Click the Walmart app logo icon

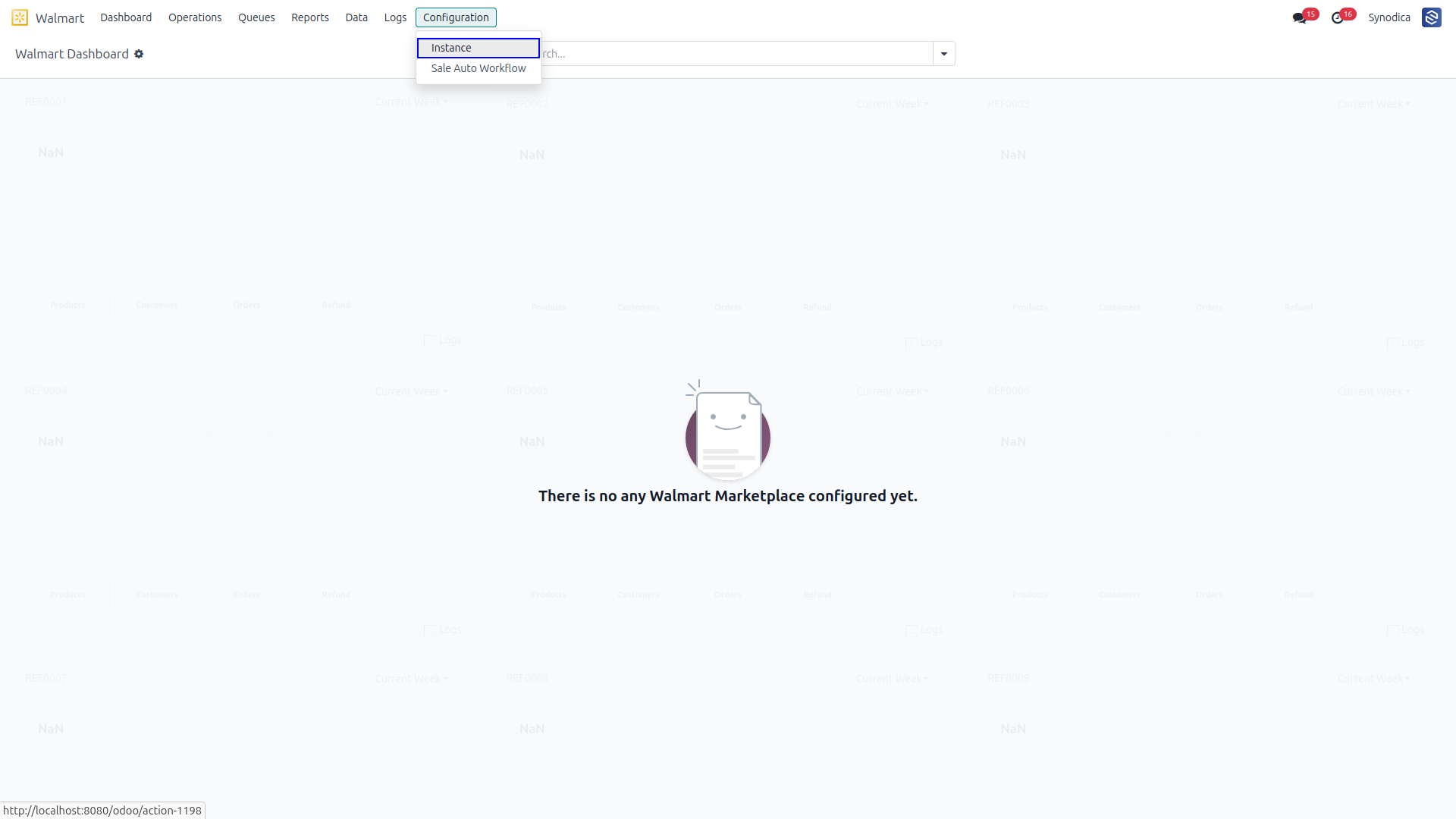coord(20,17)
